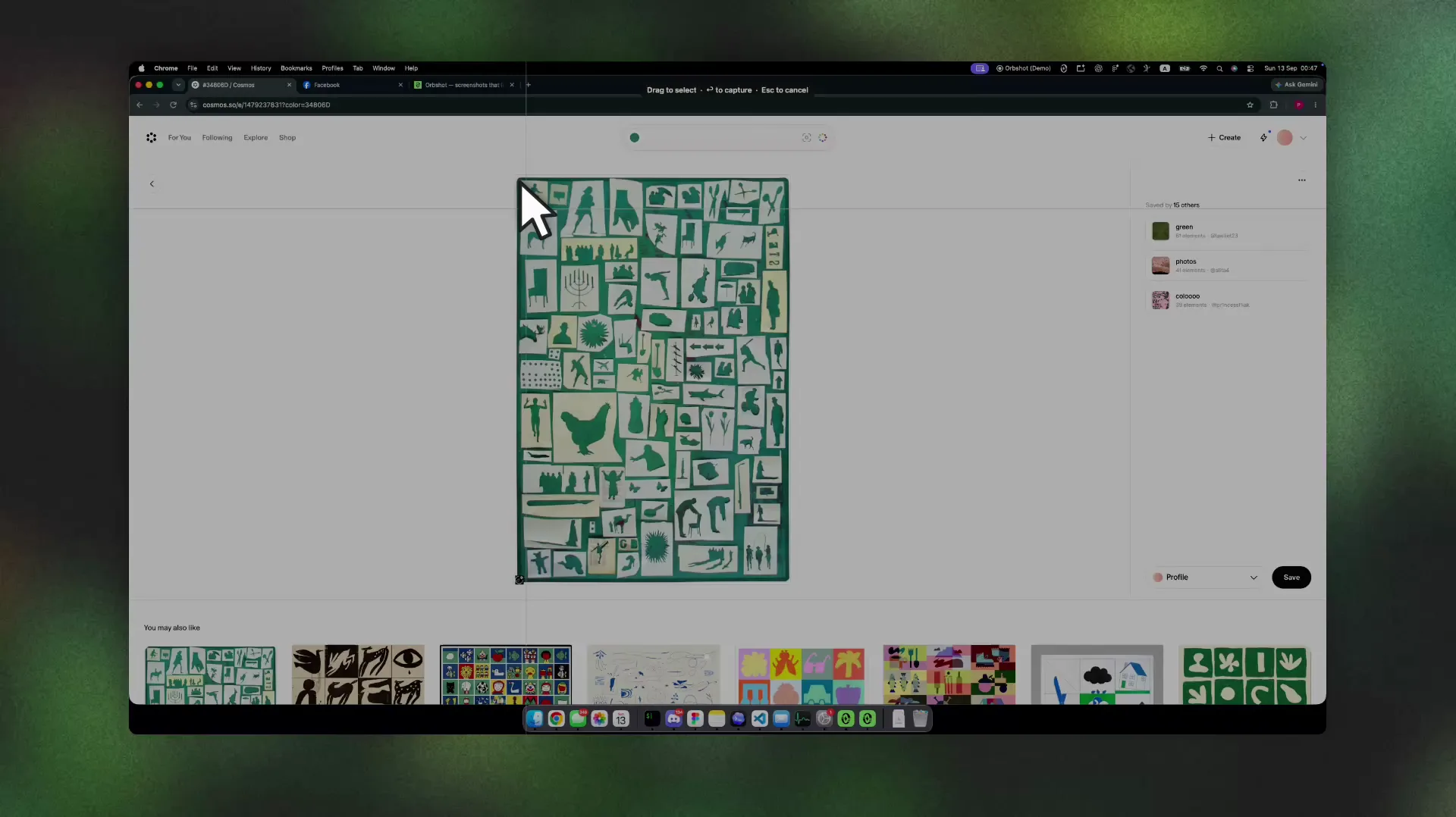The width and height of the screenshot is (1456, 817).
Task: Open Figma from the dock
Action: [x=695, y=719]
